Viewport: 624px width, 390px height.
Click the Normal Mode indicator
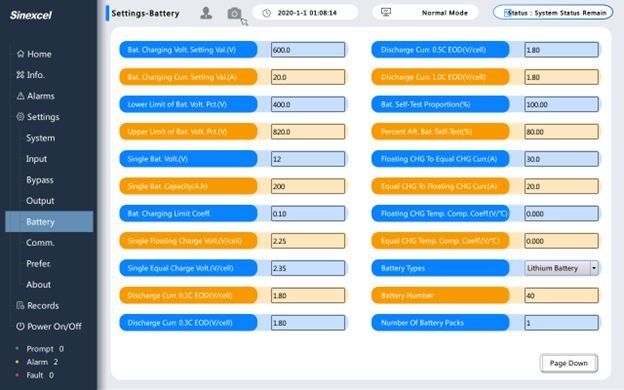425,13
